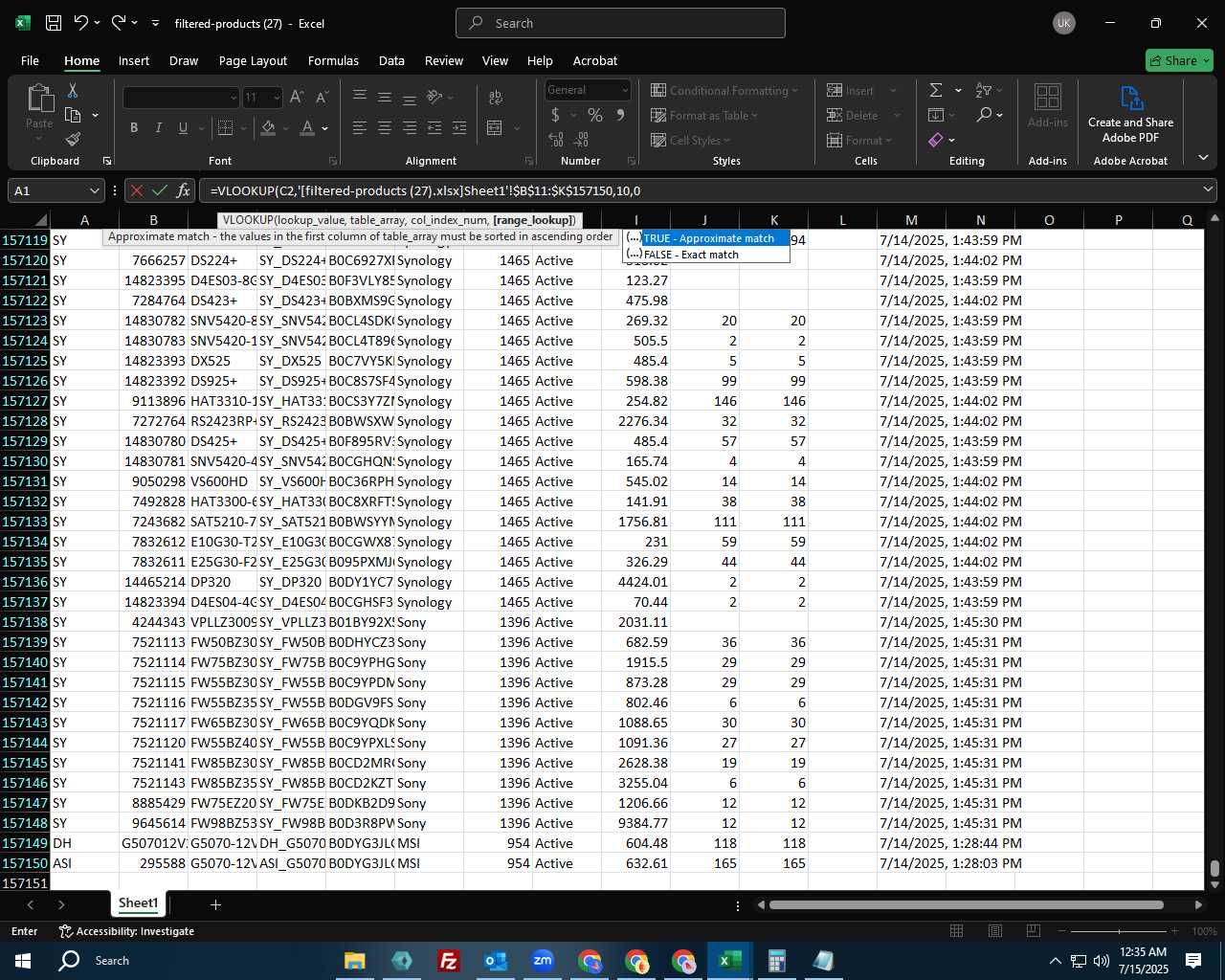Click the horizontal scrollbar thumb

966,904
